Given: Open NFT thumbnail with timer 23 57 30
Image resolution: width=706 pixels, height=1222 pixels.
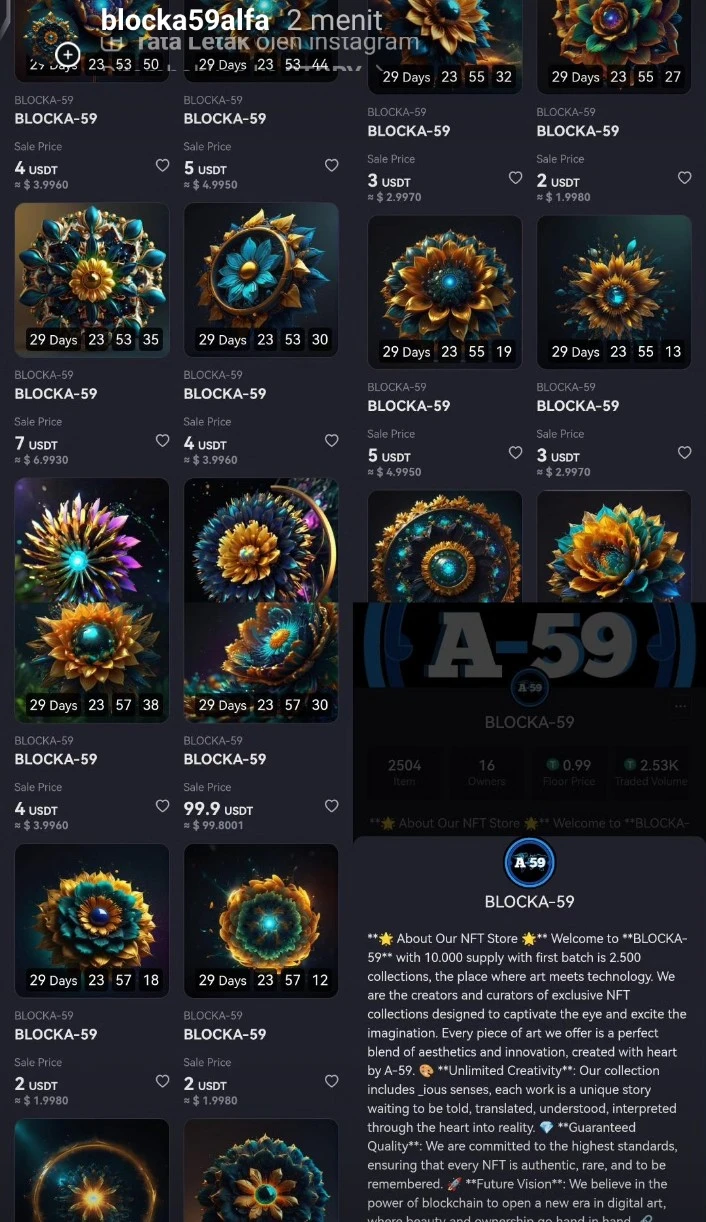Looking at the screenshot, I should [261, 600].
